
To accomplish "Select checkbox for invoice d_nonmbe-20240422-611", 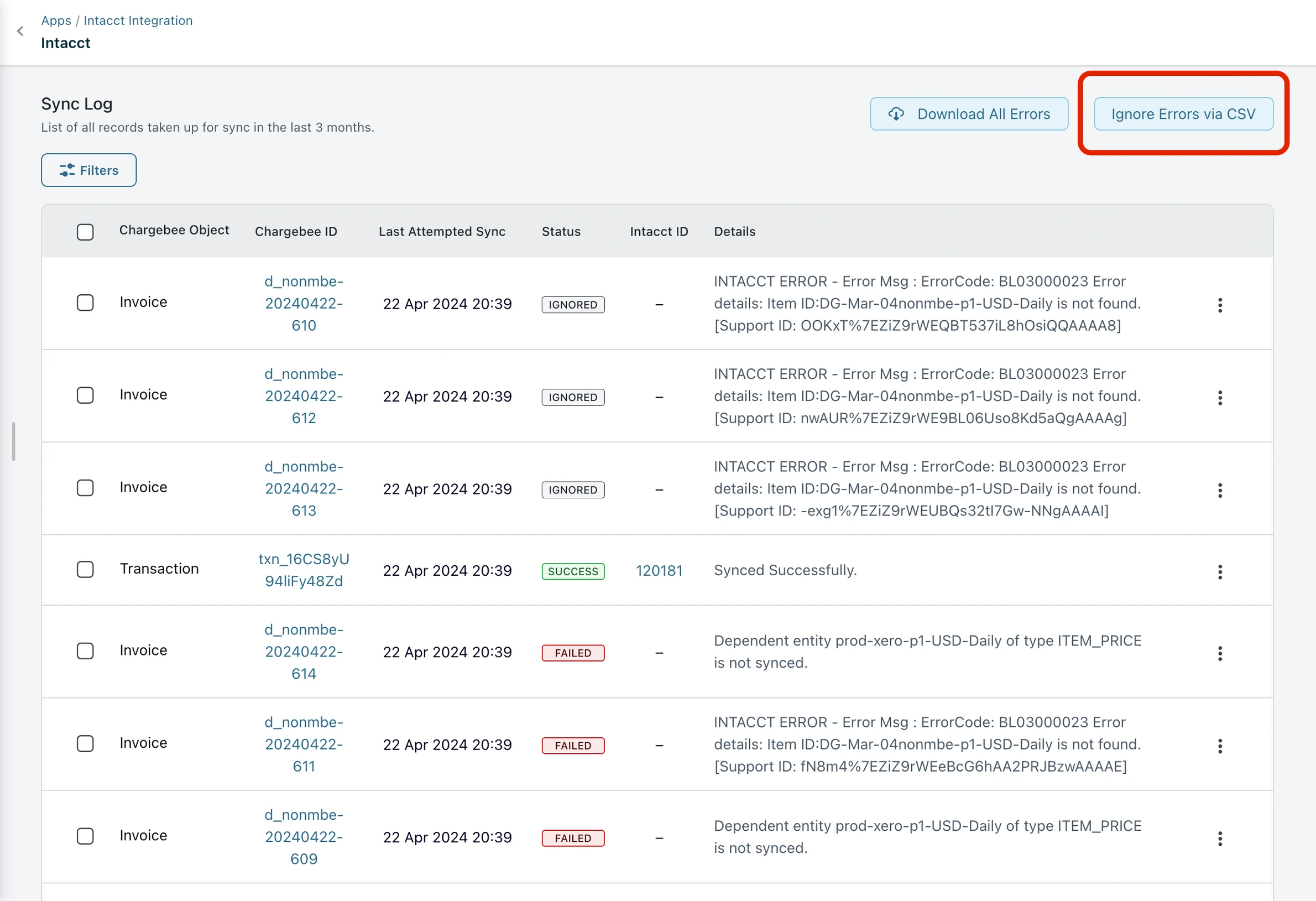I will [x=85, y=743].
